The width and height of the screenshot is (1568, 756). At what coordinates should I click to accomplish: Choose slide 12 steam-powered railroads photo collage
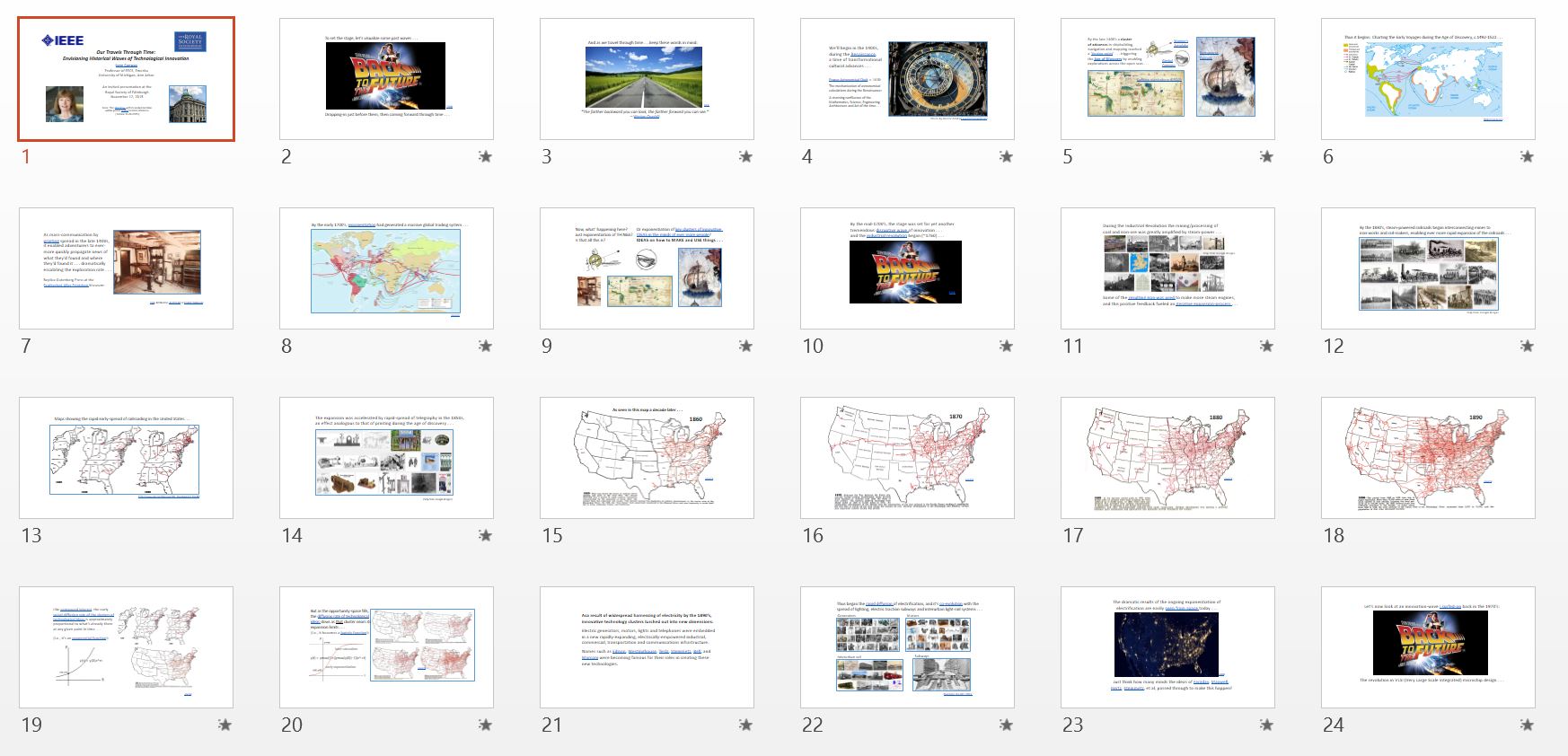[1428, 268]
